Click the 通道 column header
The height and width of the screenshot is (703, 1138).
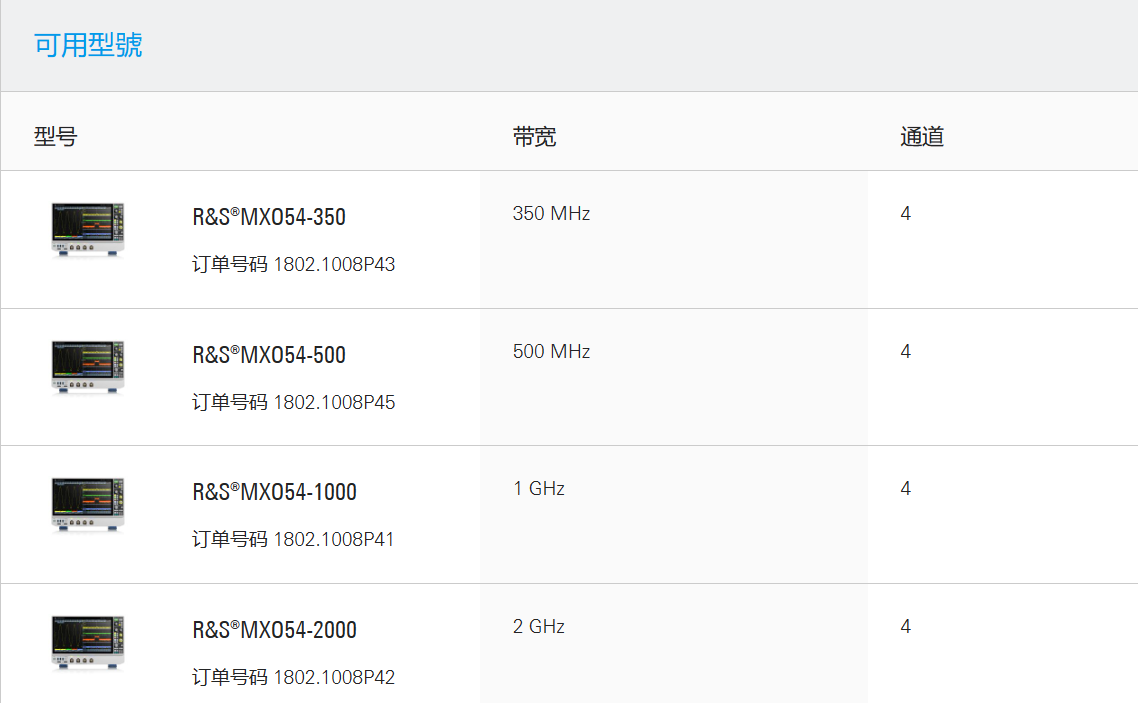tap(921, 137)
